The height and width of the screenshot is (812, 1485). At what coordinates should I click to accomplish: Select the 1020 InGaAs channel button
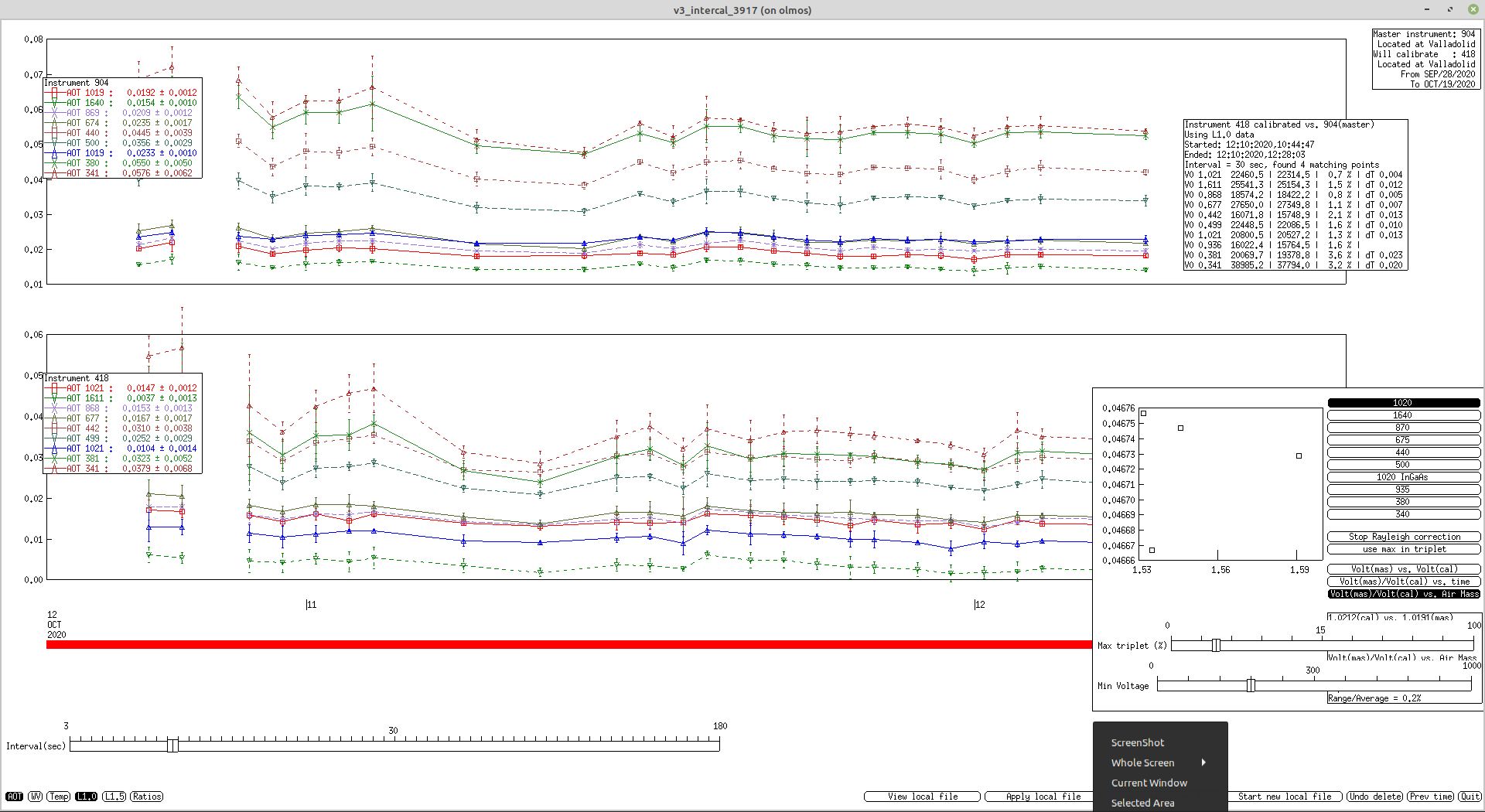[1403, 477]
